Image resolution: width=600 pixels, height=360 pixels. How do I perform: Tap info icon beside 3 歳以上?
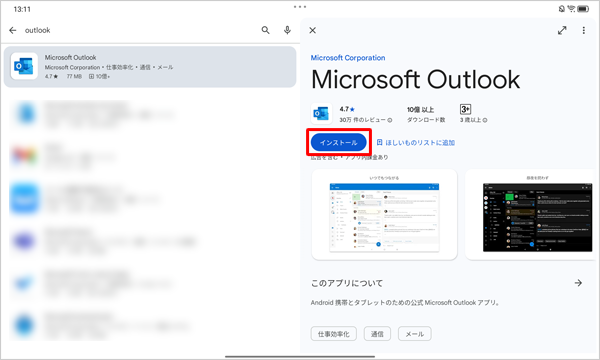pos(485,120)
